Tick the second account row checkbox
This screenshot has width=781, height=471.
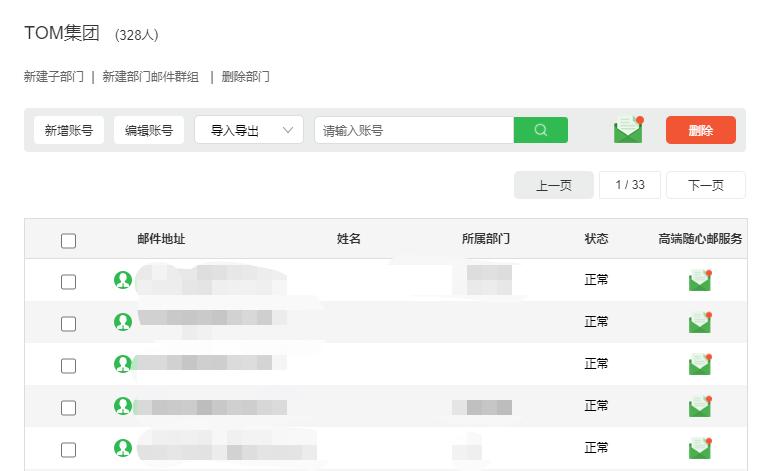[68, 324]
